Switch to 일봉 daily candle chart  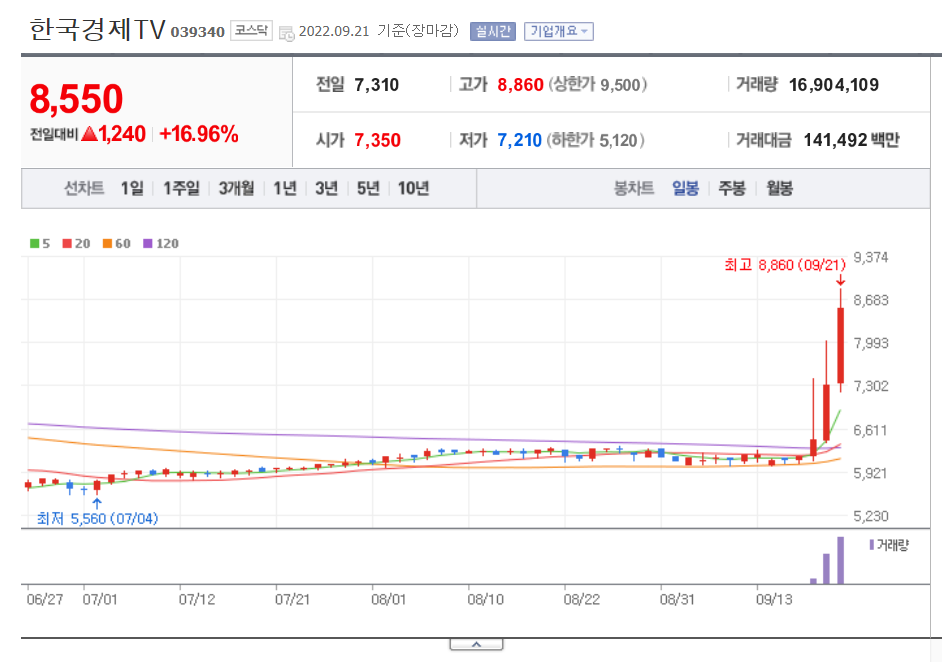click(685, 189)
